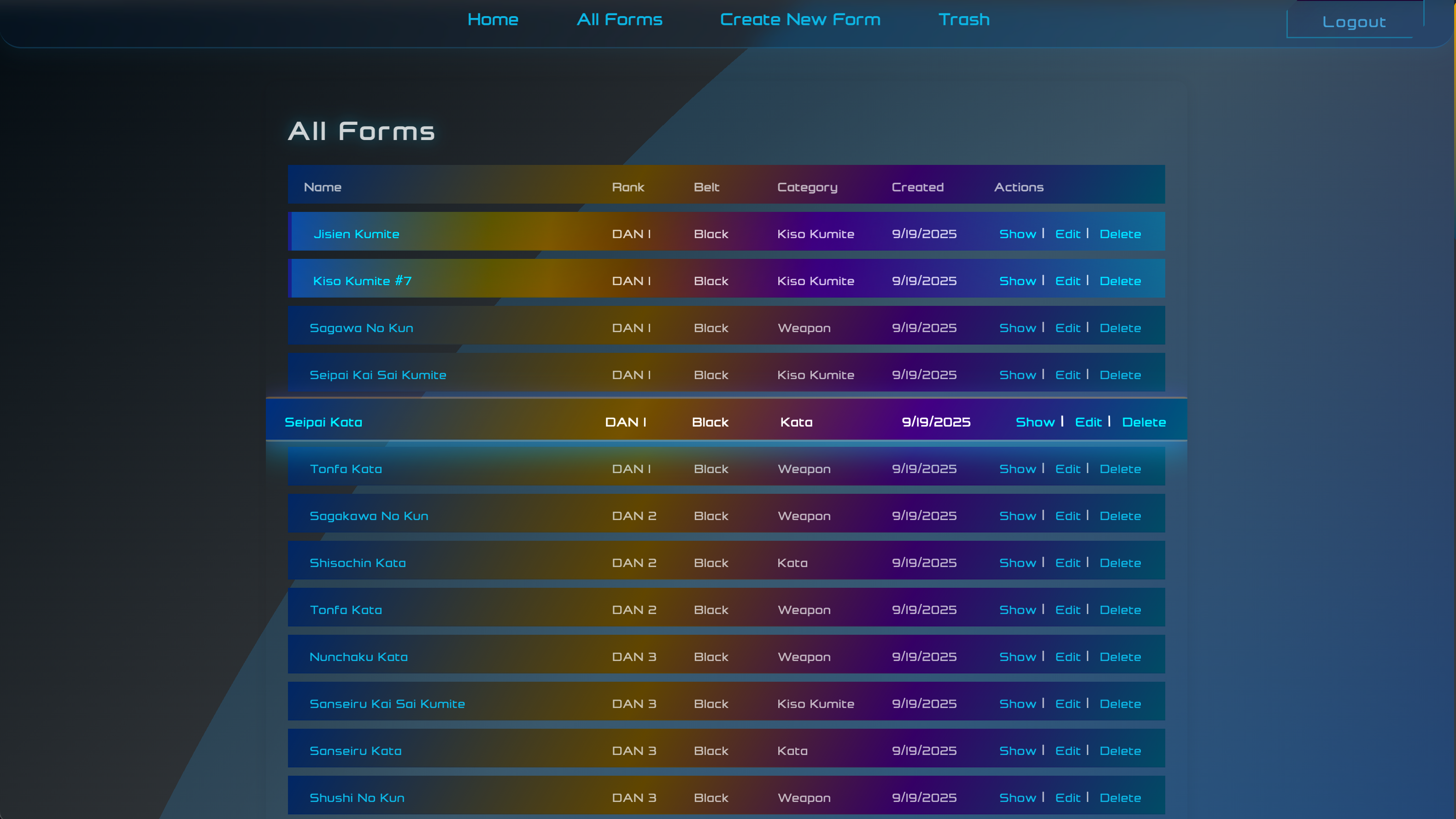Open the Home navigation link
The height and width of the screenshot is (819, 1456).
492,20
